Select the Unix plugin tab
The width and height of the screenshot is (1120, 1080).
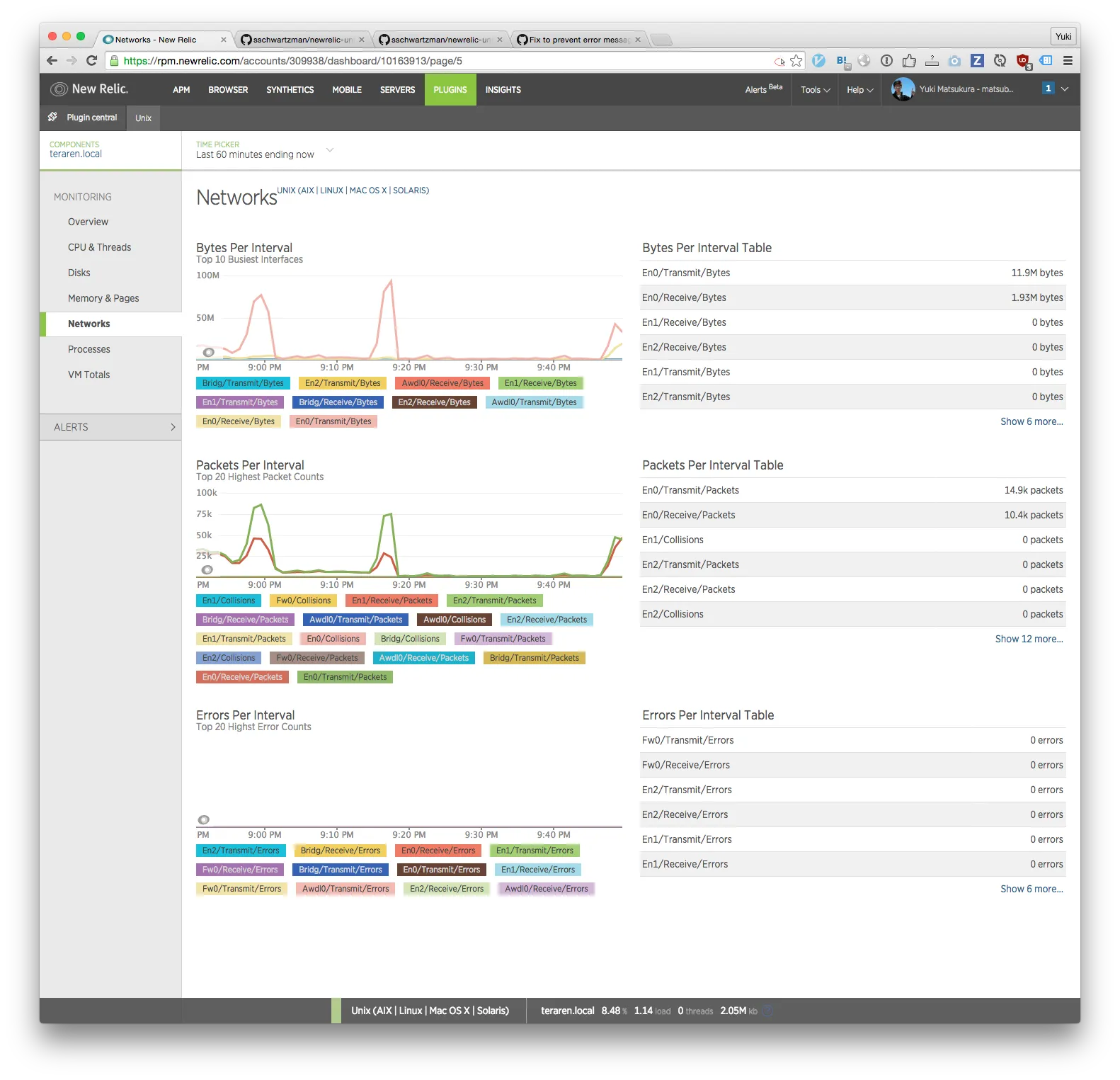144,118
